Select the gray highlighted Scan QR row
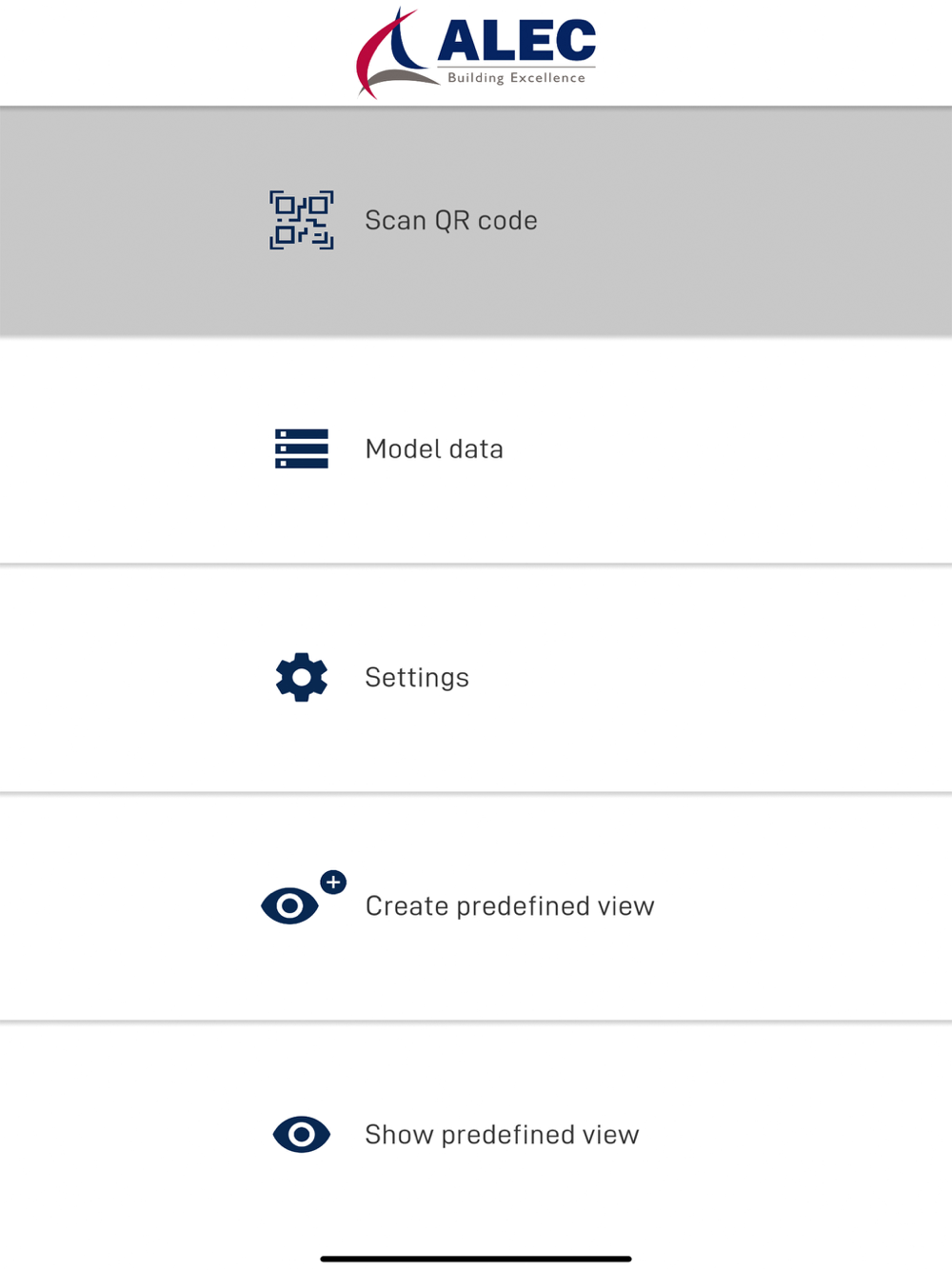The height and width of the screenshot is (1270, 952). pos(476,221)
